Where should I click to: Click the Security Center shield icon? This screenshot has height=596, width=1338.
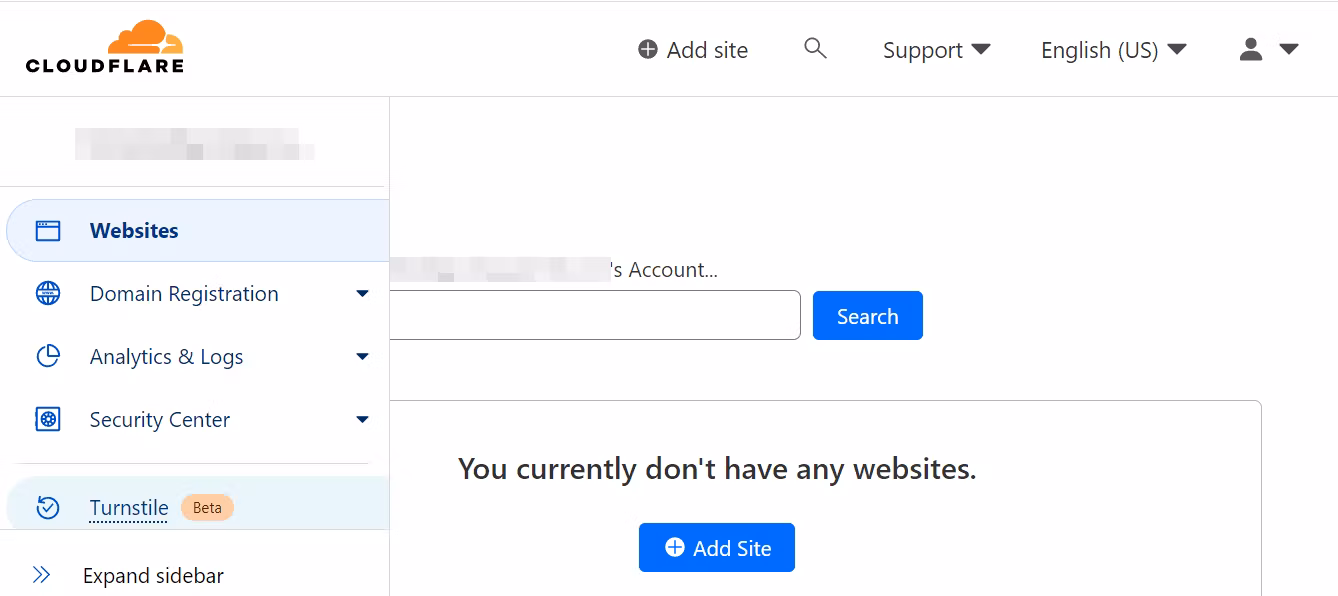coord(48,419)
